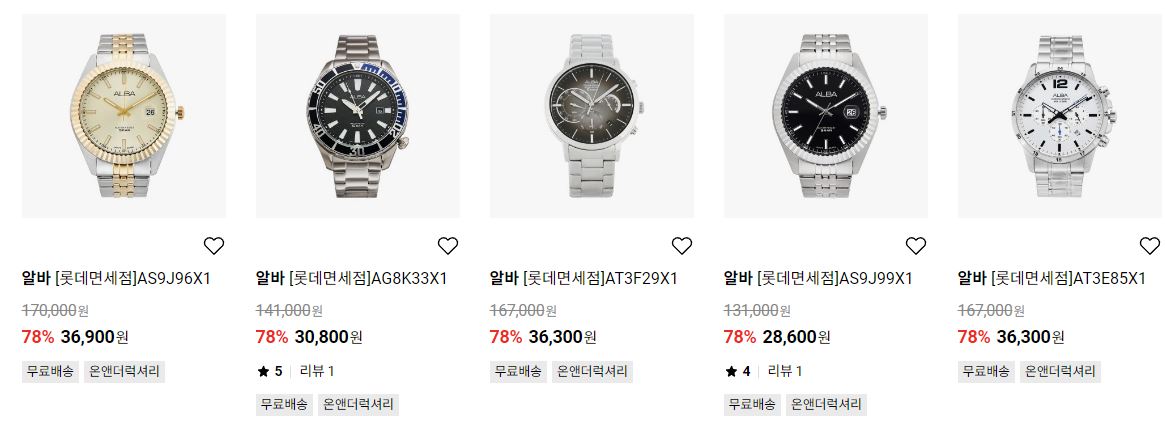Screen dimensions: 1165x431
Task: Open product link 알바 AT3F29X1
Action: coord(584,279)
